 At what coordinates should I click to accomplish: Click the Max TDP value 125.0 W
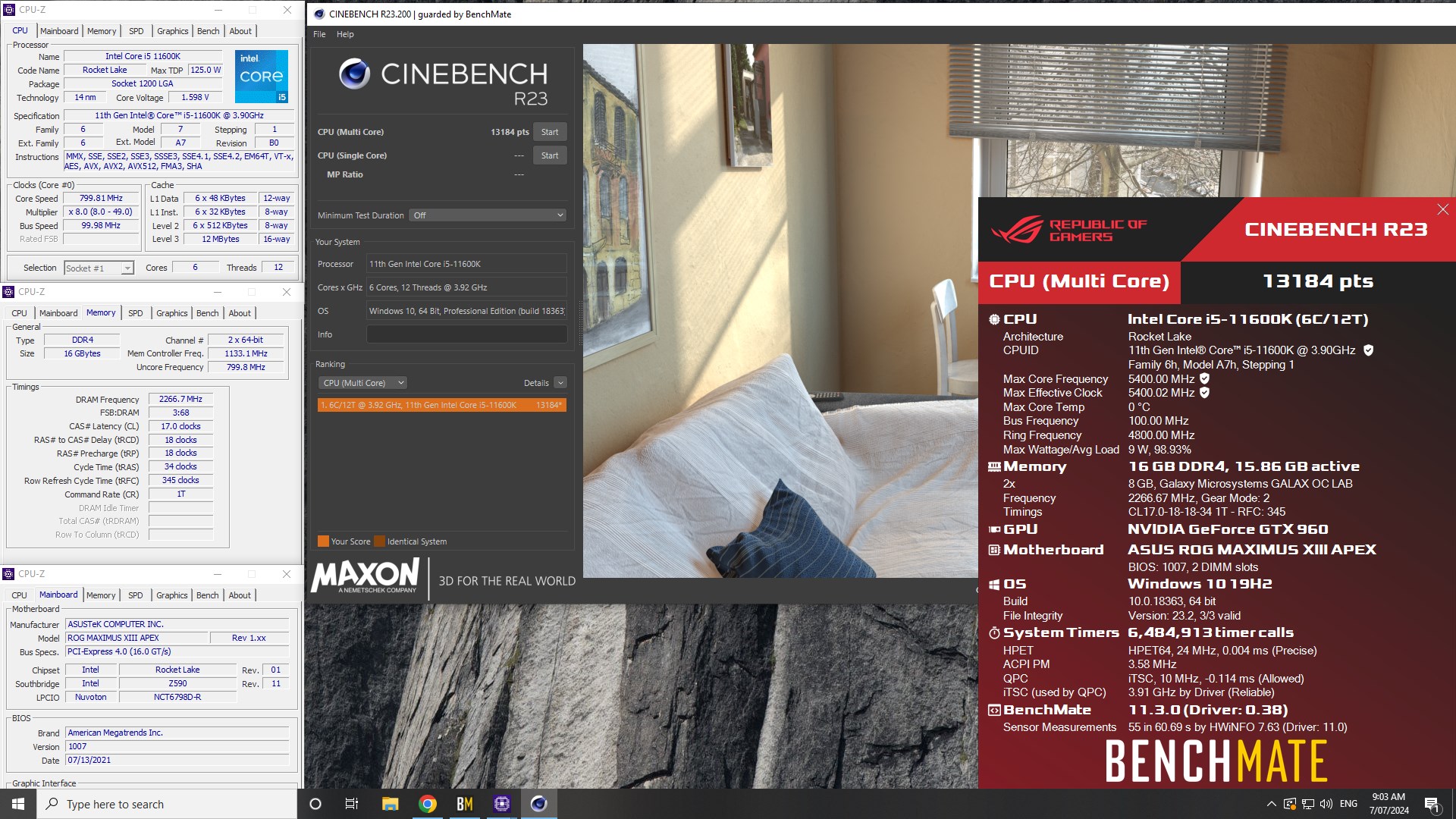point(205,70)
